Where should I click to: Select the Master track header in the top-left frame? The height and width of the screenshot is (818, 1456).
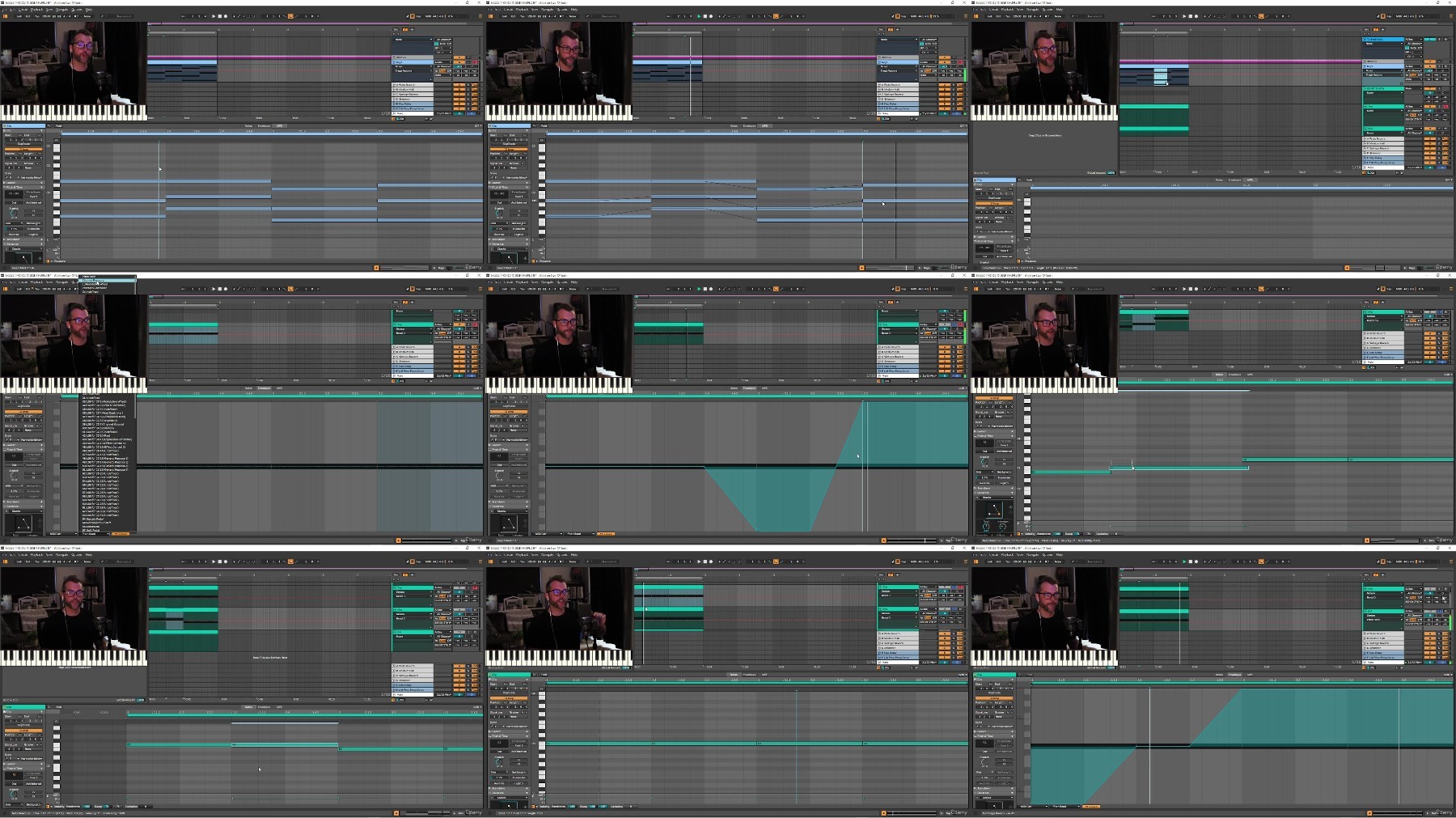click(x=413, y=113)
